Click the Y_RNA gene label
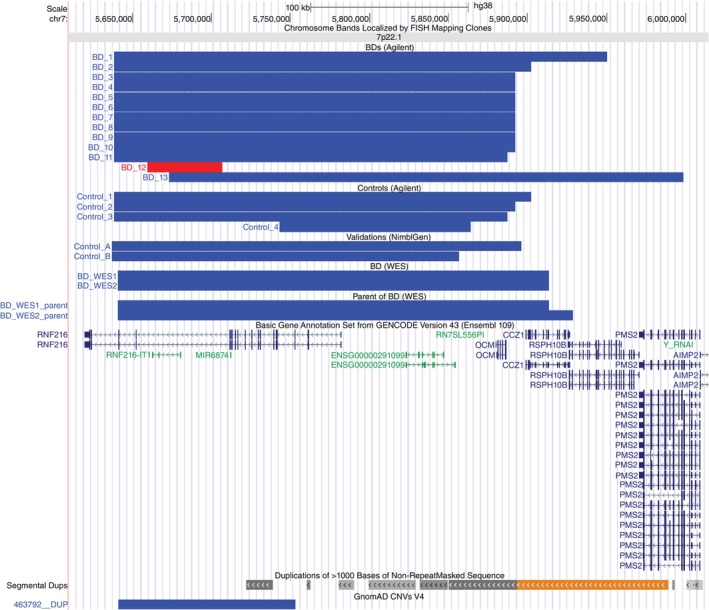This screenshot has width=709, height=610. (678, 345)
